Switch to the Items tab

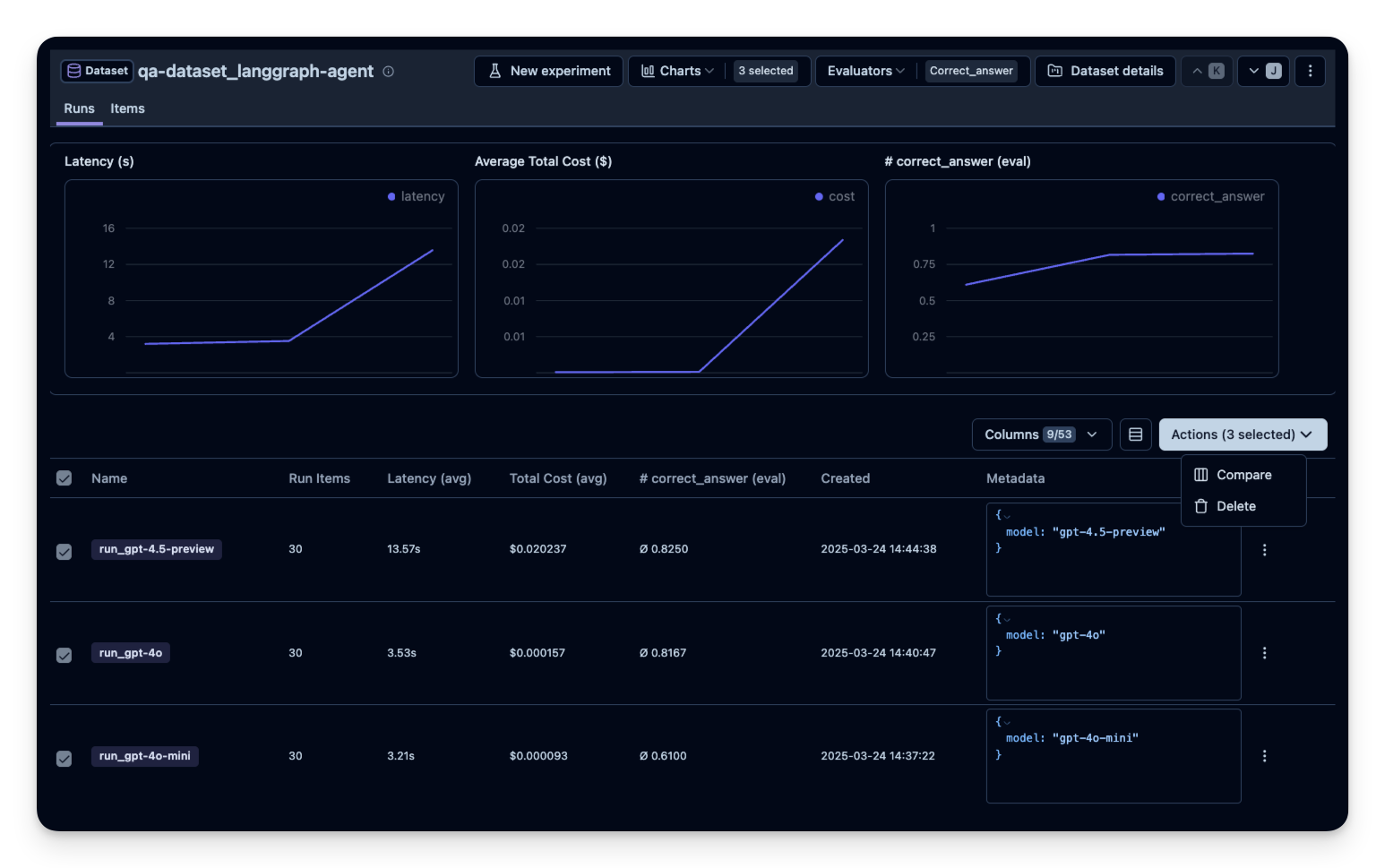[x=127, y=108]
